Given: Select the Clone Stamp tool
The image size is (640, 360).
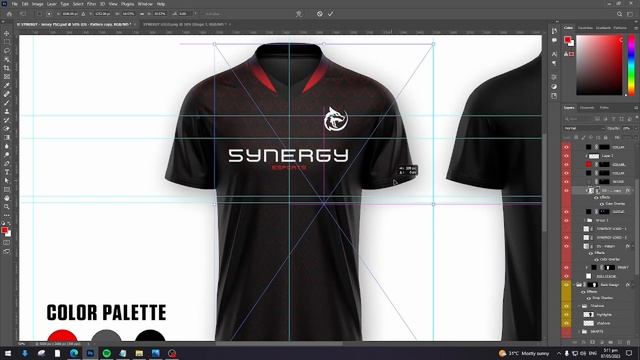Looking at the screenshot, I should (x=7, y=111).
